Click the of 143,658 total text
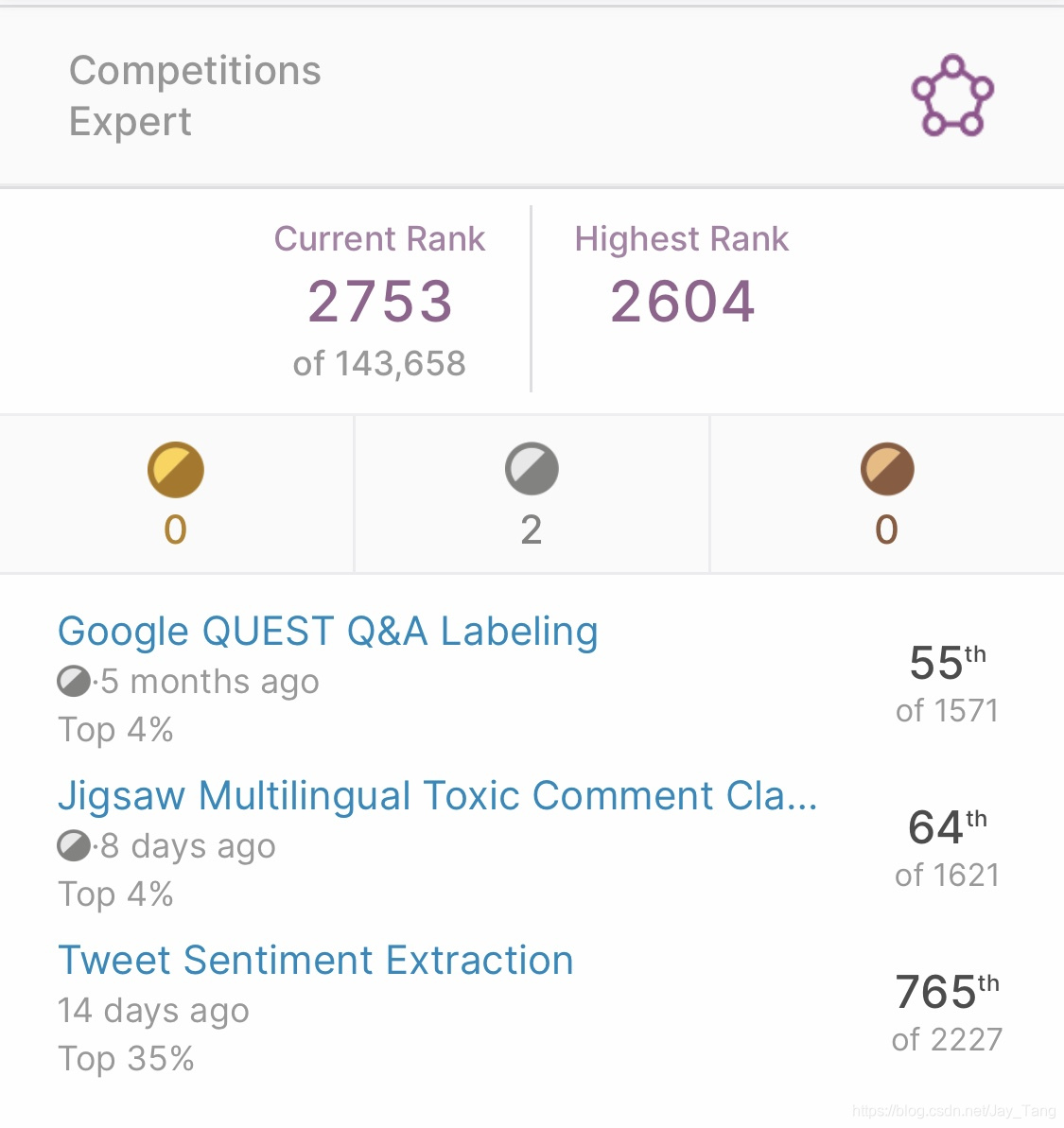Screen dimensions: 1064x1128 pos(379,363)
